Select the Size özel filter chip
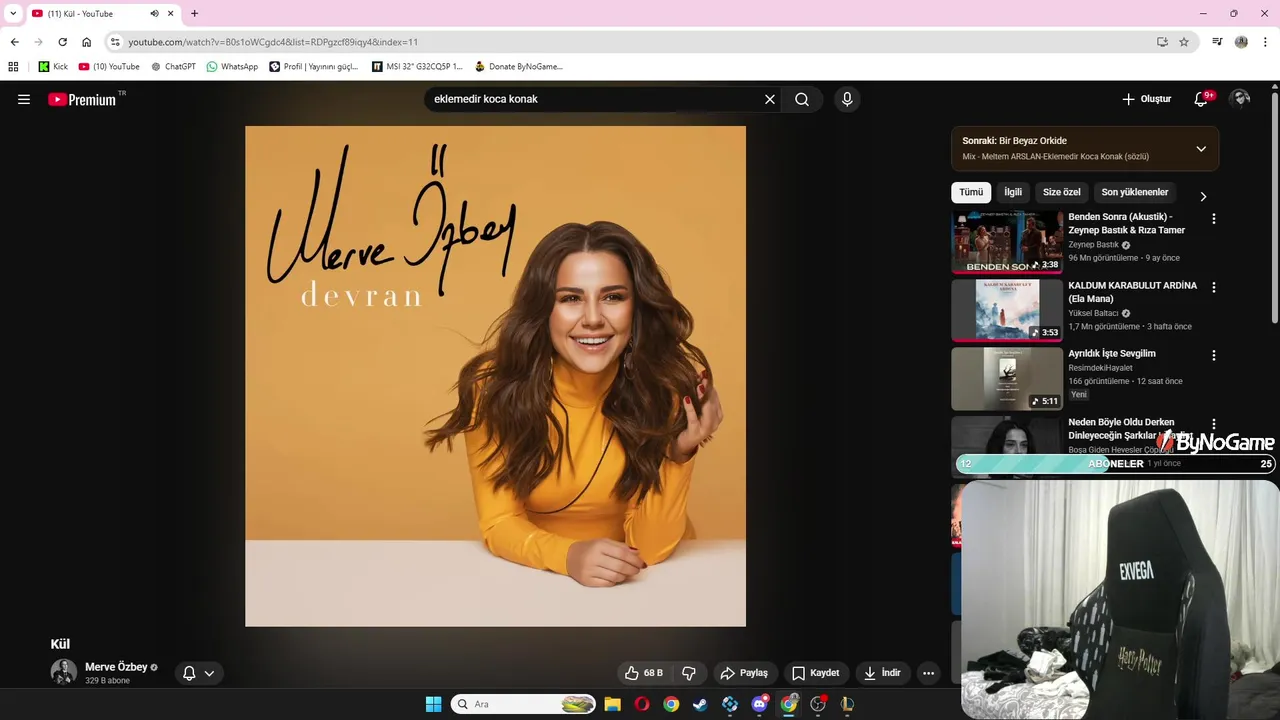The image size is (1280, 720). click(x=1062, y=192)
